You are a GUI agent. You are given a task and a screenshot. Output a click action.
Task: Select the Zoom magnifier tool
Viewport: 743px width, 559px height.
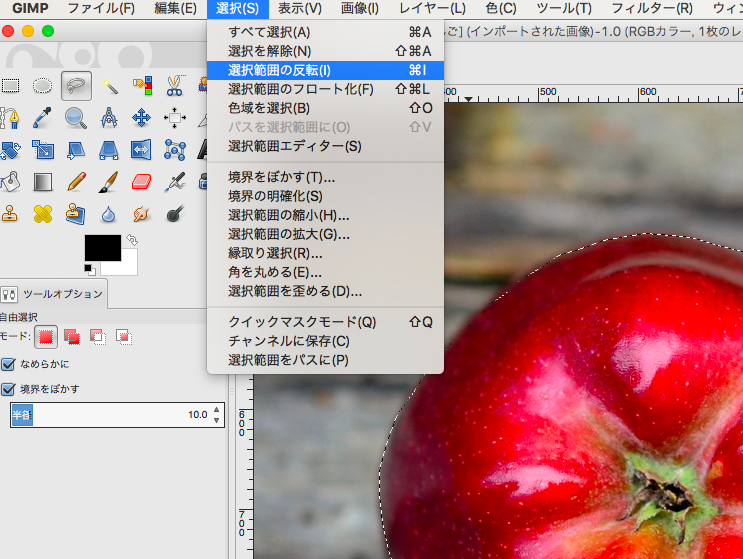[x=76, y=118]
